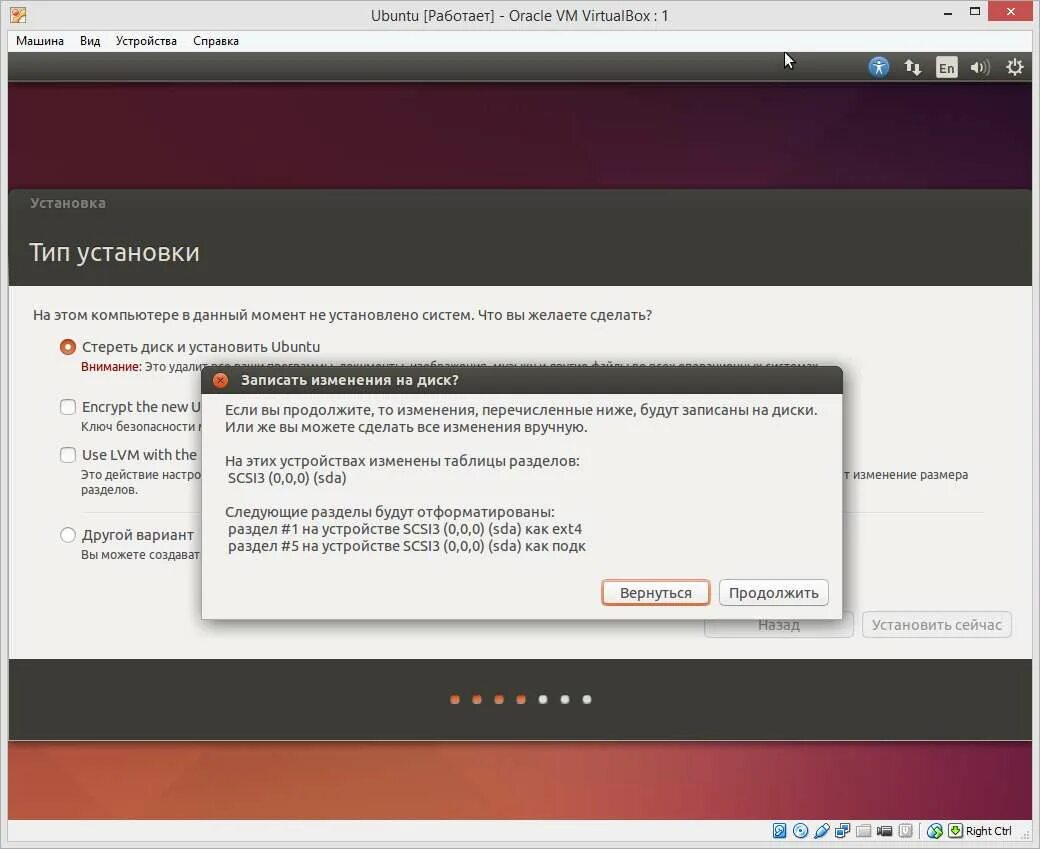Minimize the VirtualBox window
Viewport: 1040px width, 849px height.
click(947, 12)
